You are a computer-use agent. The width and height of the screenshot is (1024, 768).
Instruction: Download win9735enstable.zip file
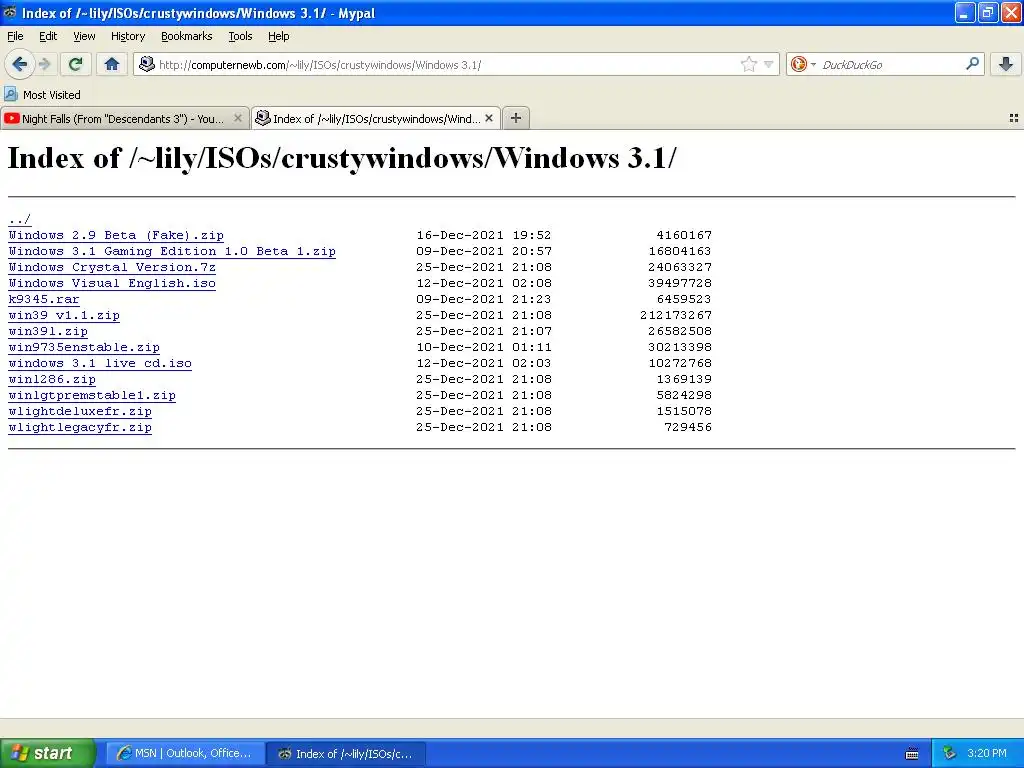[x=84, y=347]
